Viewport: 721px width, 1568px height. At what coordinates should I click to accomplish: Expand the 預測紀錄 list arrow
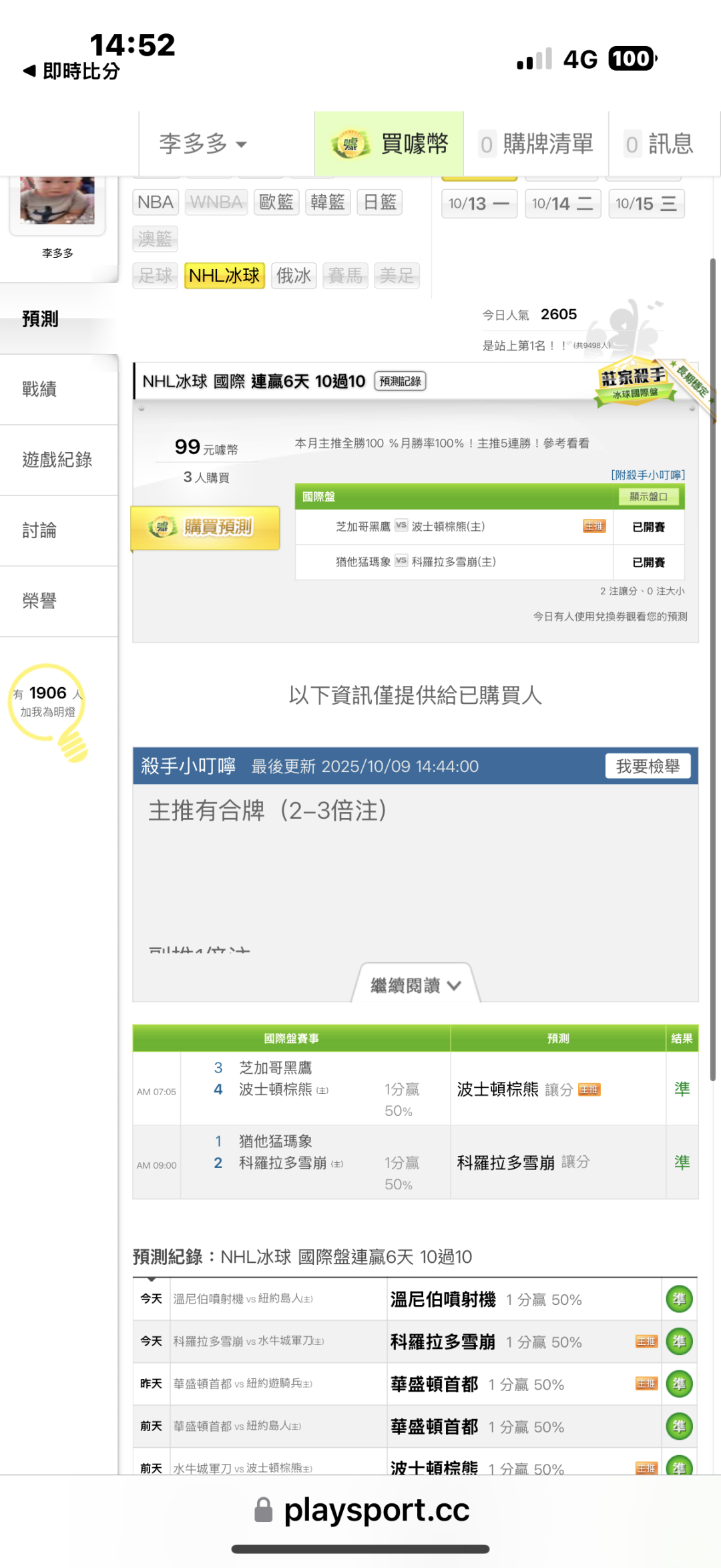tap(152, 1280)
